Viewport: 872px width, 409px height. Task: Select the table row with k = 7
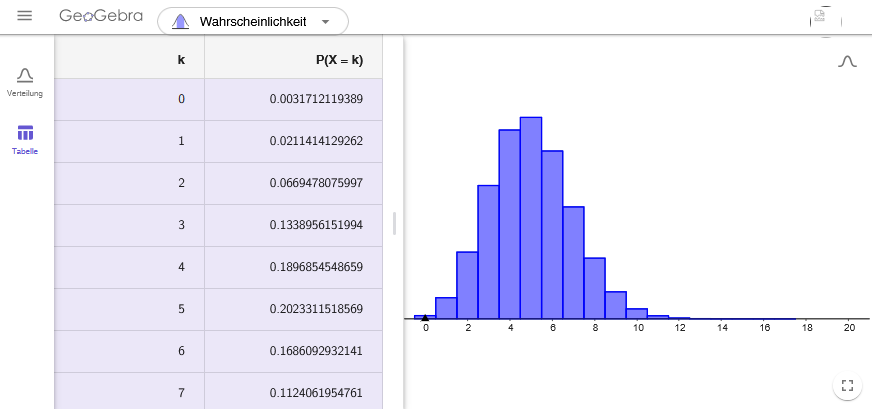coord(219,391)
